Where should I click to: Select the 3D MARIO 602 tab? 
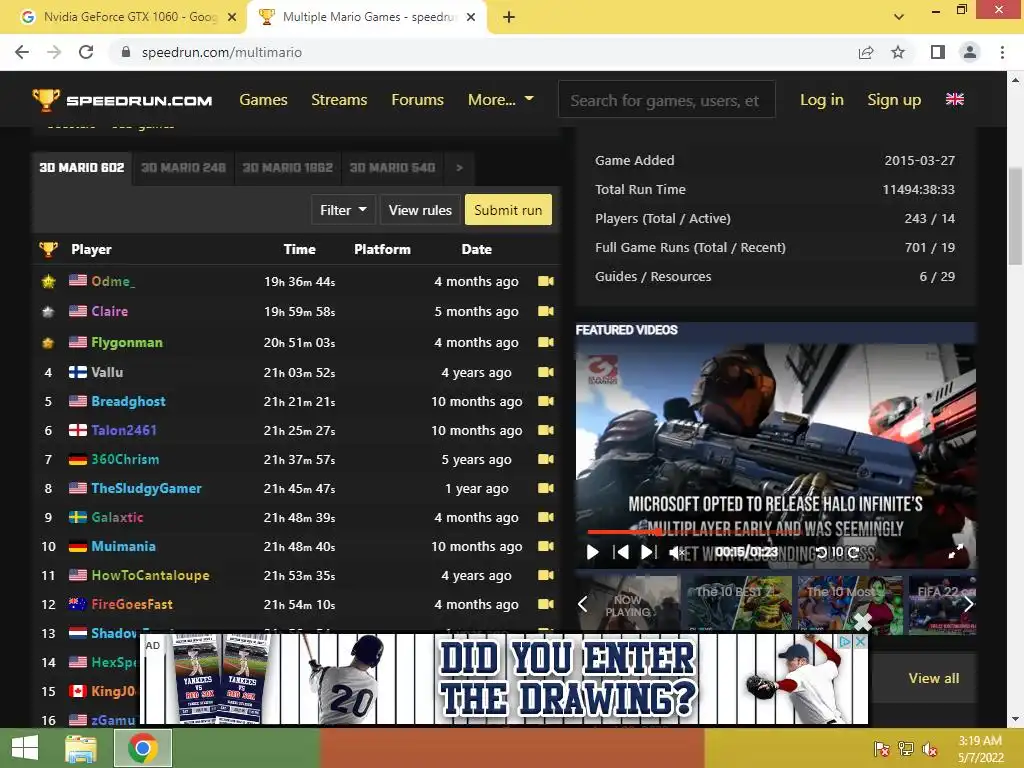tap(82, 168)
